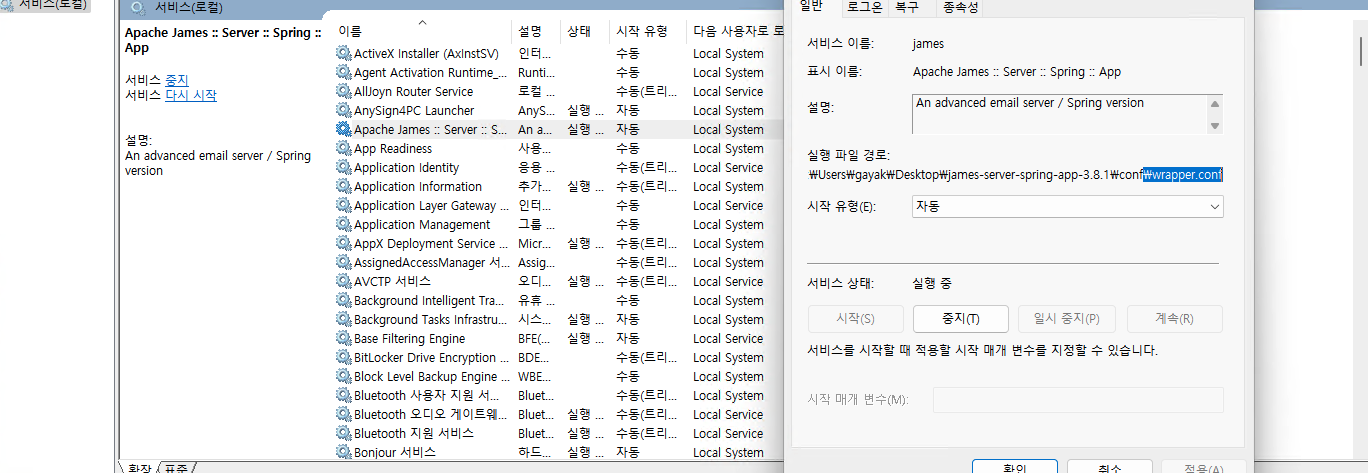The height and width of the screenshot is (473, 1368).
Task: Click the 서비스(로컬) header magnifier icon
Action: pyautogui.click(x=138, y=7)
